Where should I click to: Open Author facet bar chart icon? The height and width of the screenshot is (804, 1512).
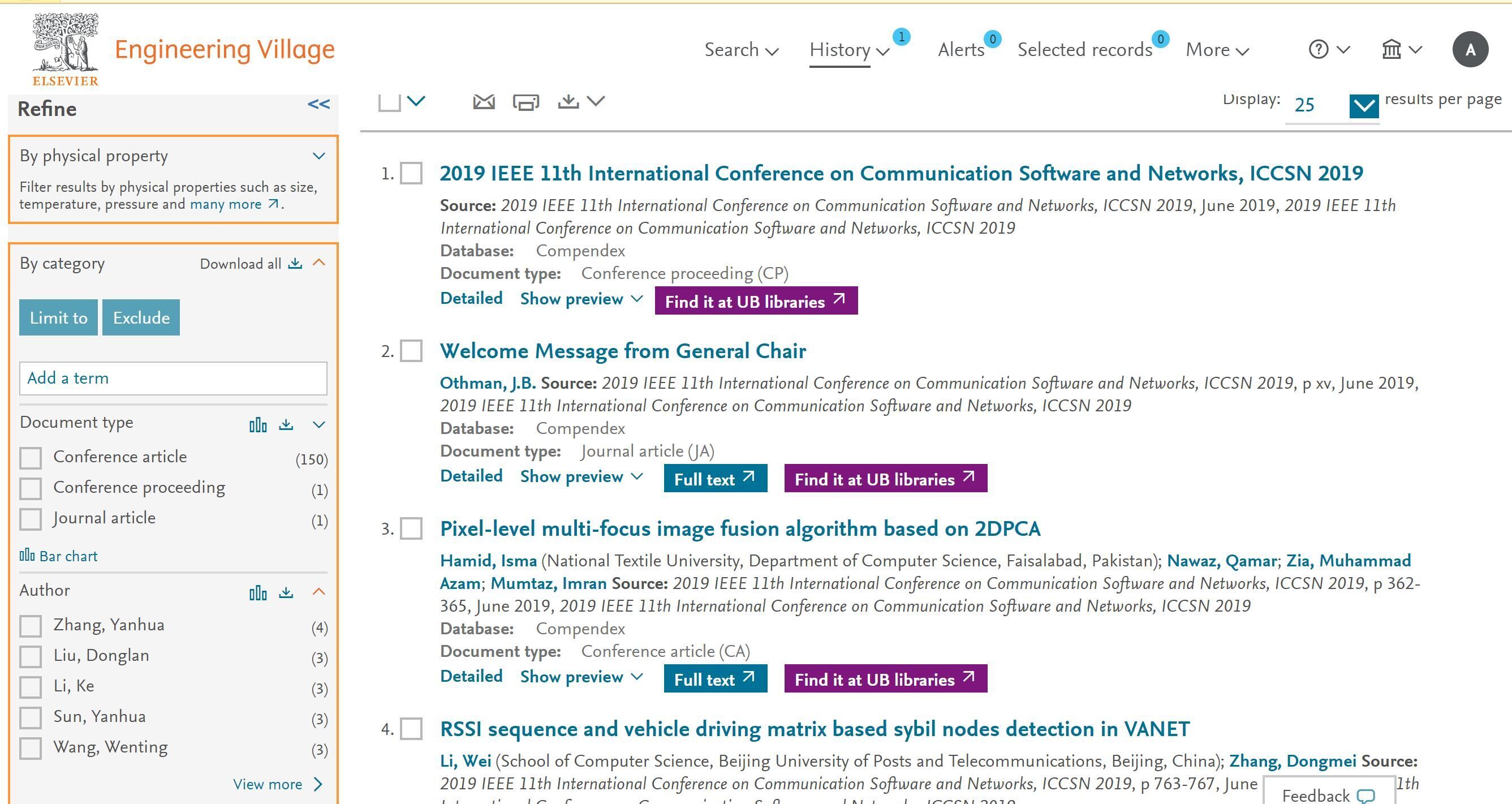(258, 592)
